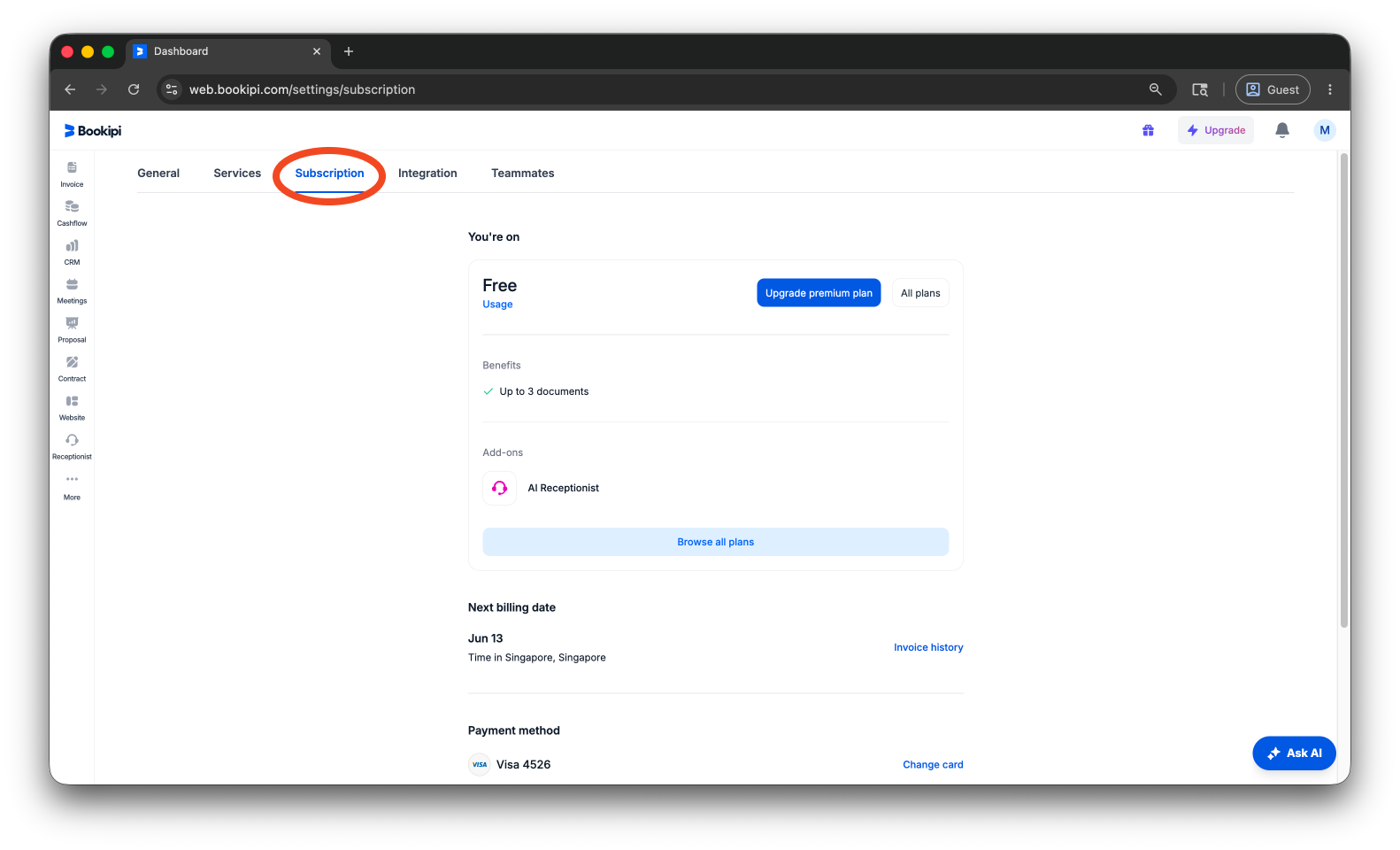The width and height of the screenshot is (1400, 850).
Task: Click the page vertical scrollbar
Action: pos(1343,390)
